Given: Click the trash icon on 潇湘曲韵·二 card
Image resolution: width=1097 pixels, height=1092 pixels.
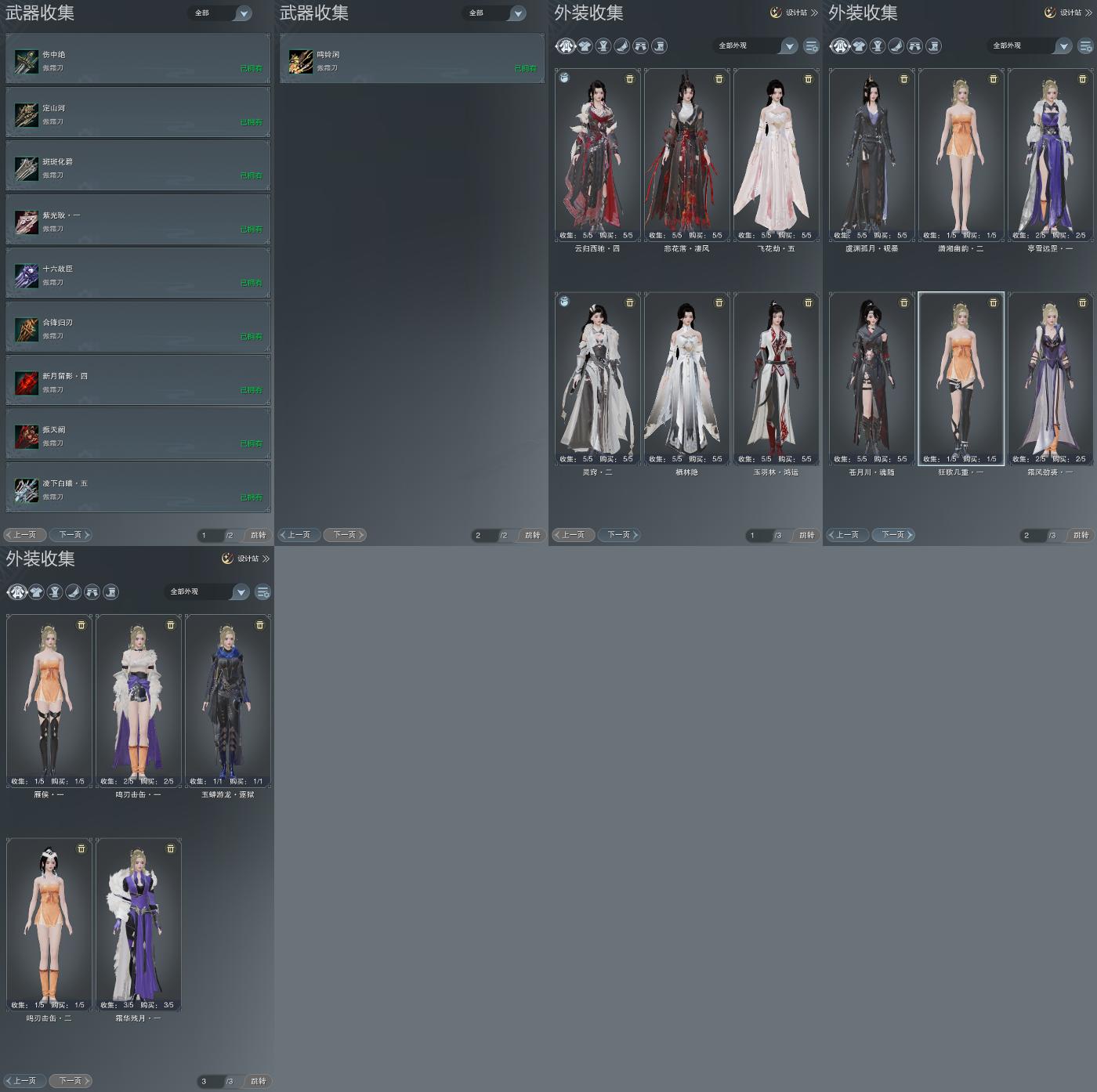Looking at the screenshot, I should (994, 79).
